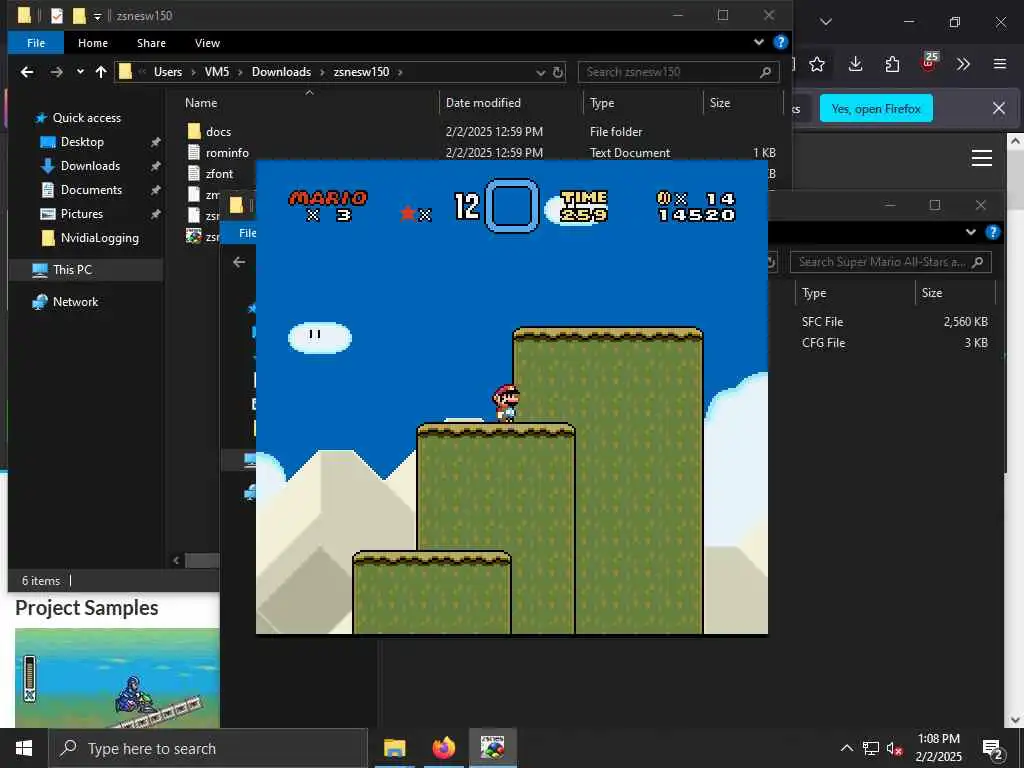This screenshot has height=768, width=1024.
Task: Click the extension icon with 25 badge
Action: 929,63
